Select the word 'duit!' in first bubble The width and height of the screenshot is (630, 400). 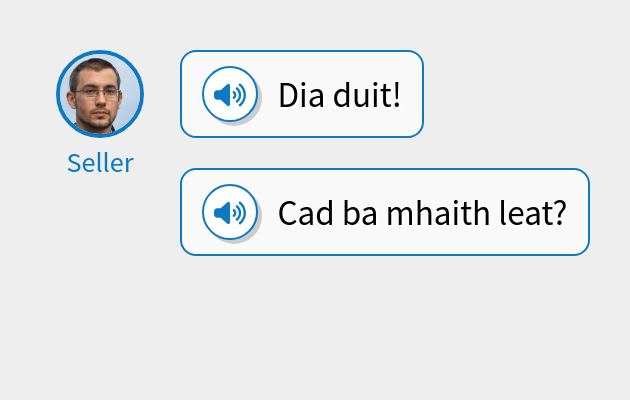point(367,95)
